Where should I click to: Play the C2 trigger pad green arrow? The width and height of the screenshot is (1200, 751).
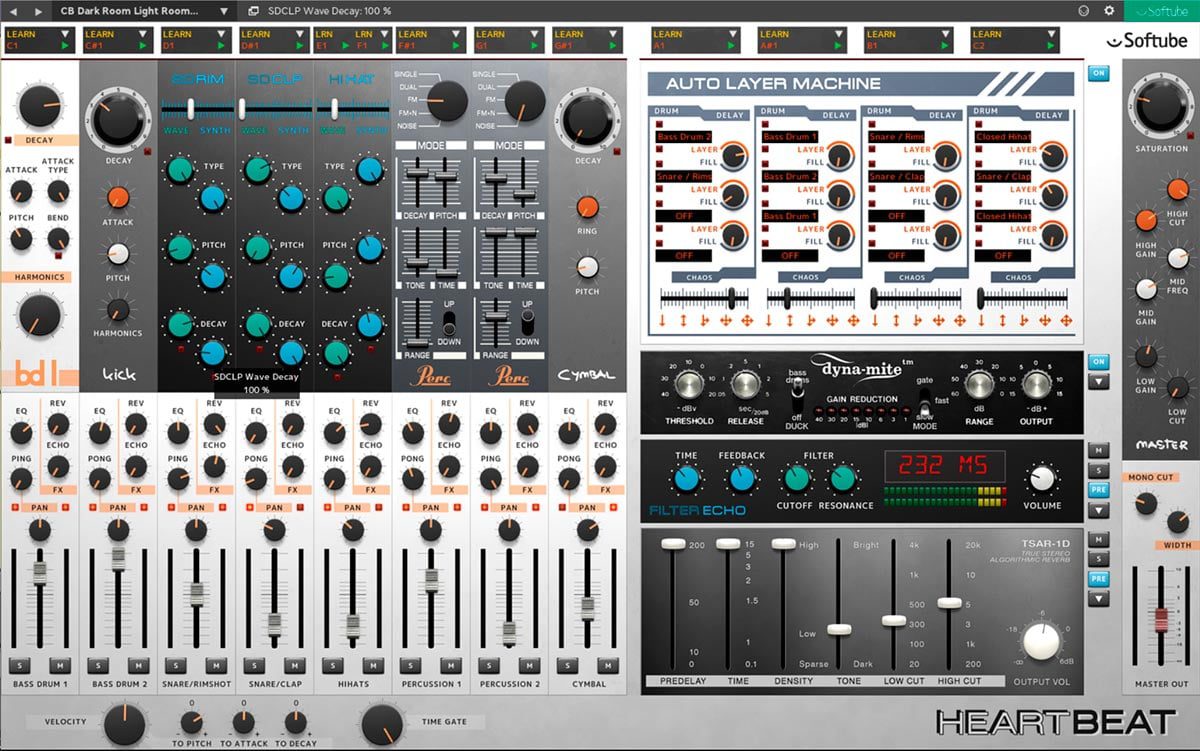coord(1053,46)
